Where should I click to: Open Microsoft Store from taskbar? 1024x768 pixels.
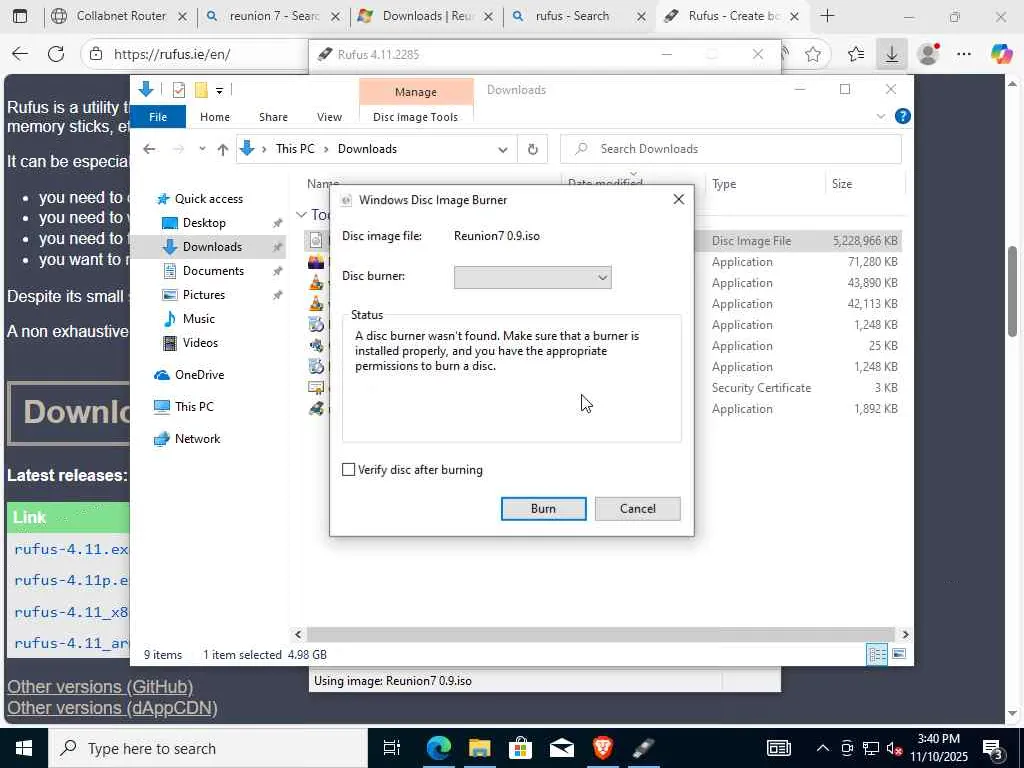(520, 748)
